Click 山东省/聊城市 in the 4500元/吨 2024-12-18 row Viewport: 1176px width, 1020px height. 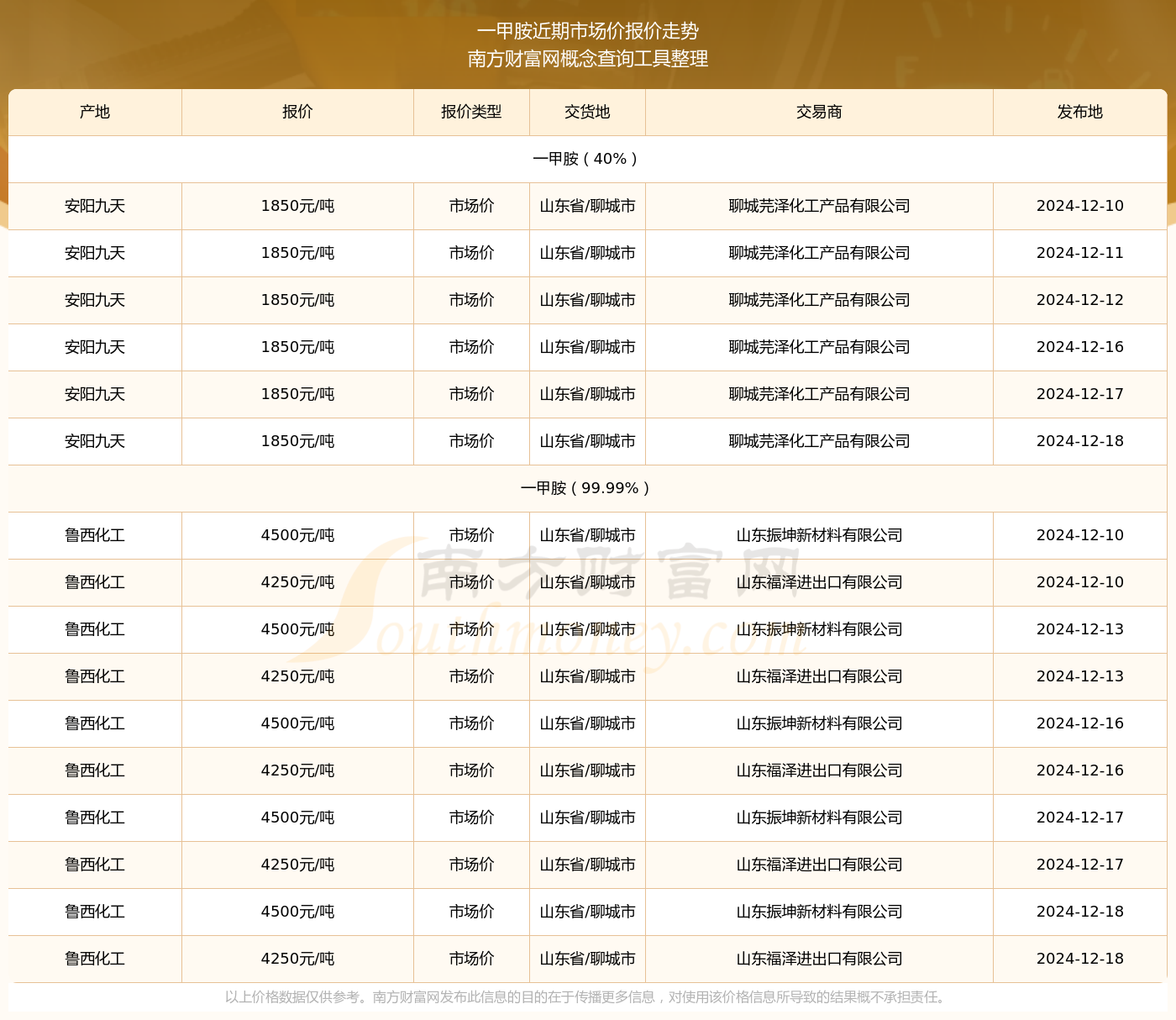(x=587, y=912)
